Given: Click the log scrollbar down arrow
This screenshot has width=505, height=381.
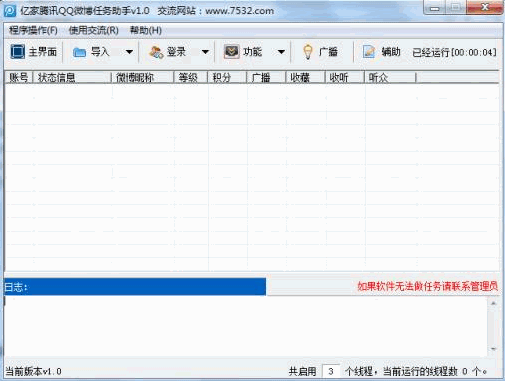Looking at the screenshot, I should [493, 349].
